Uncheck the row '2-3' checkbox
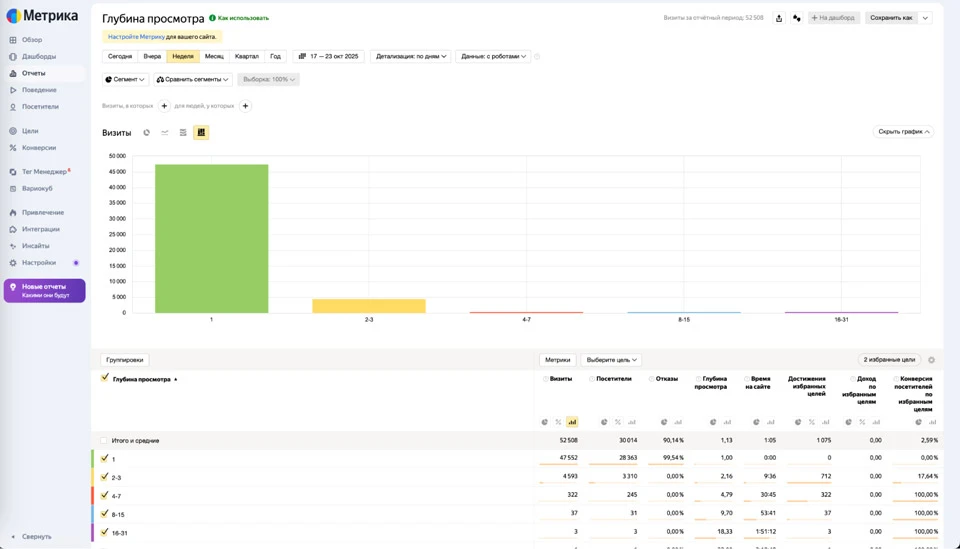 [x=104, y=477]
